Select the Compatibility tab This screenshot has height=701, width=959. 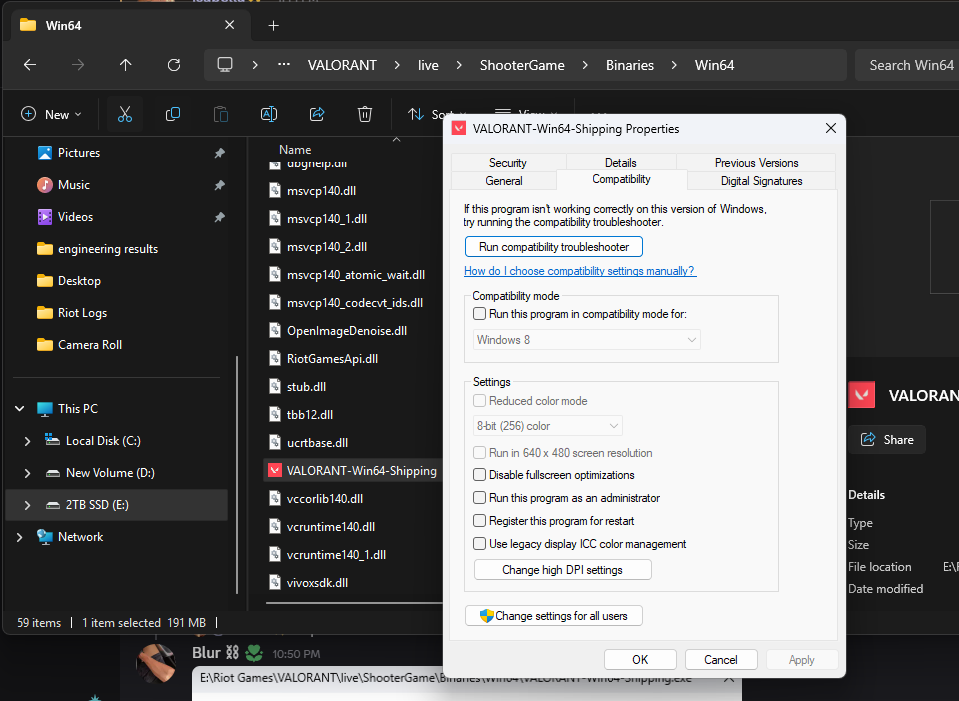point(621,179)
